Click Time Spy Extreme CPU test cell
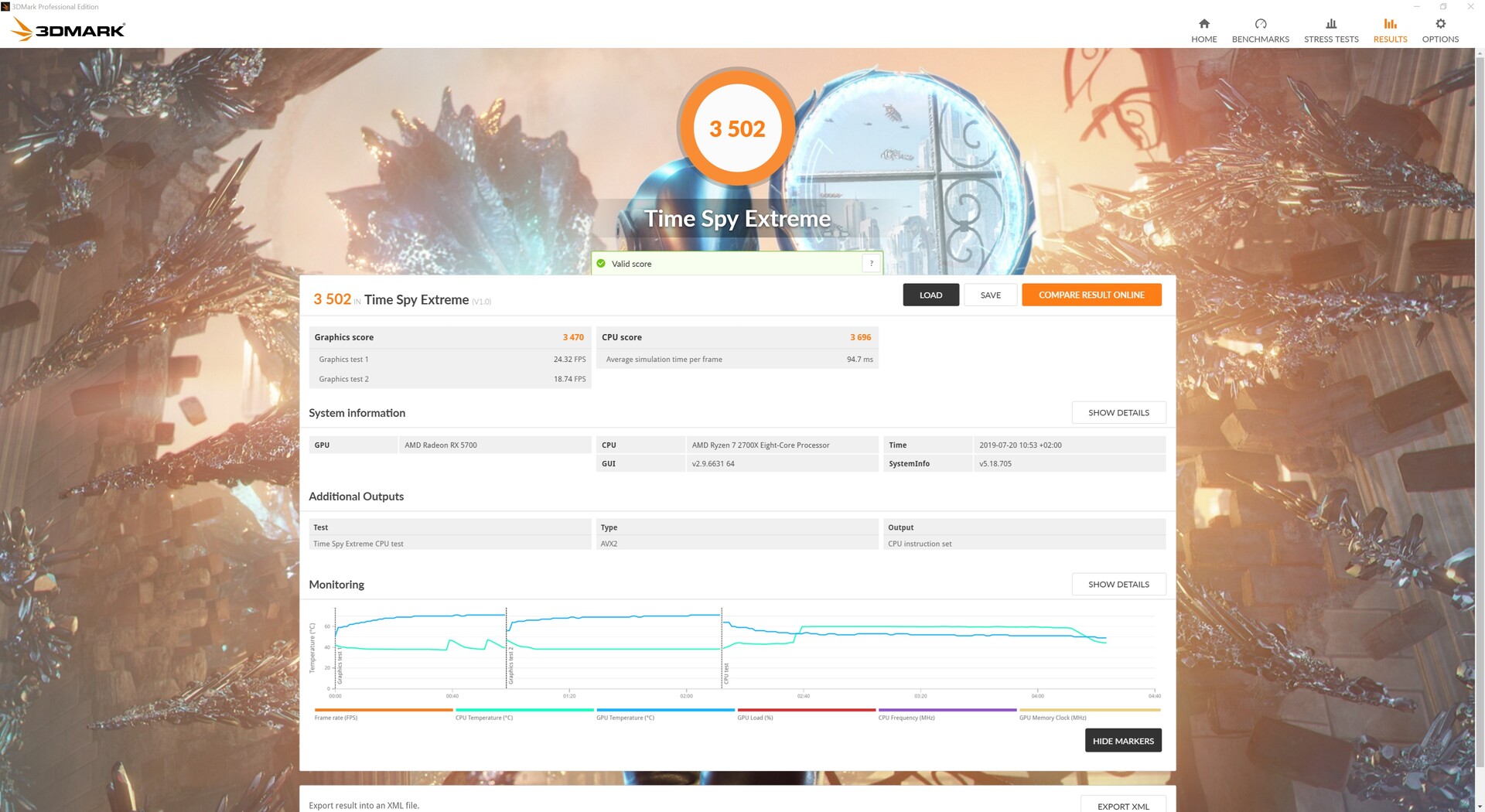 (450, 544)
